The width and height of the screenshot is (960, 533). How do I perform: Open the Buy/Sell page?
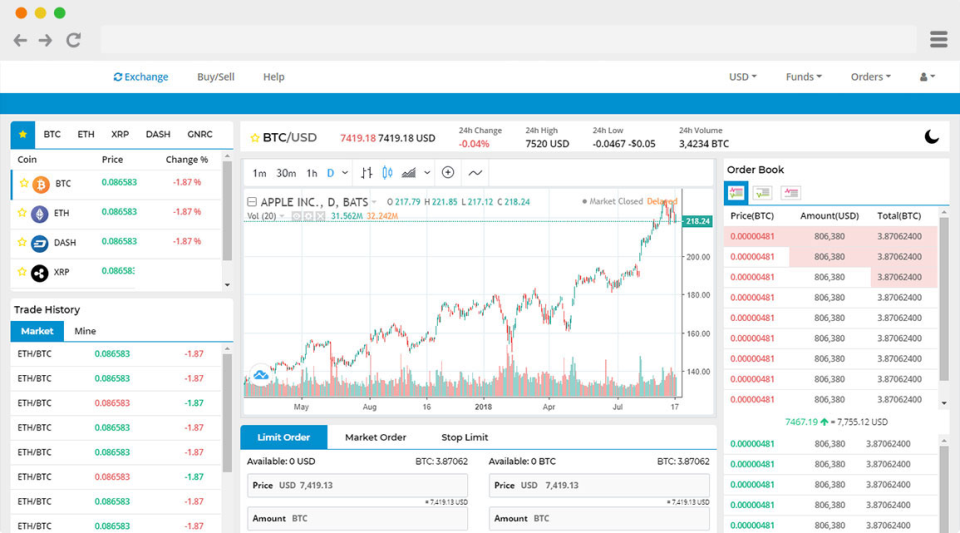(216, 76)
